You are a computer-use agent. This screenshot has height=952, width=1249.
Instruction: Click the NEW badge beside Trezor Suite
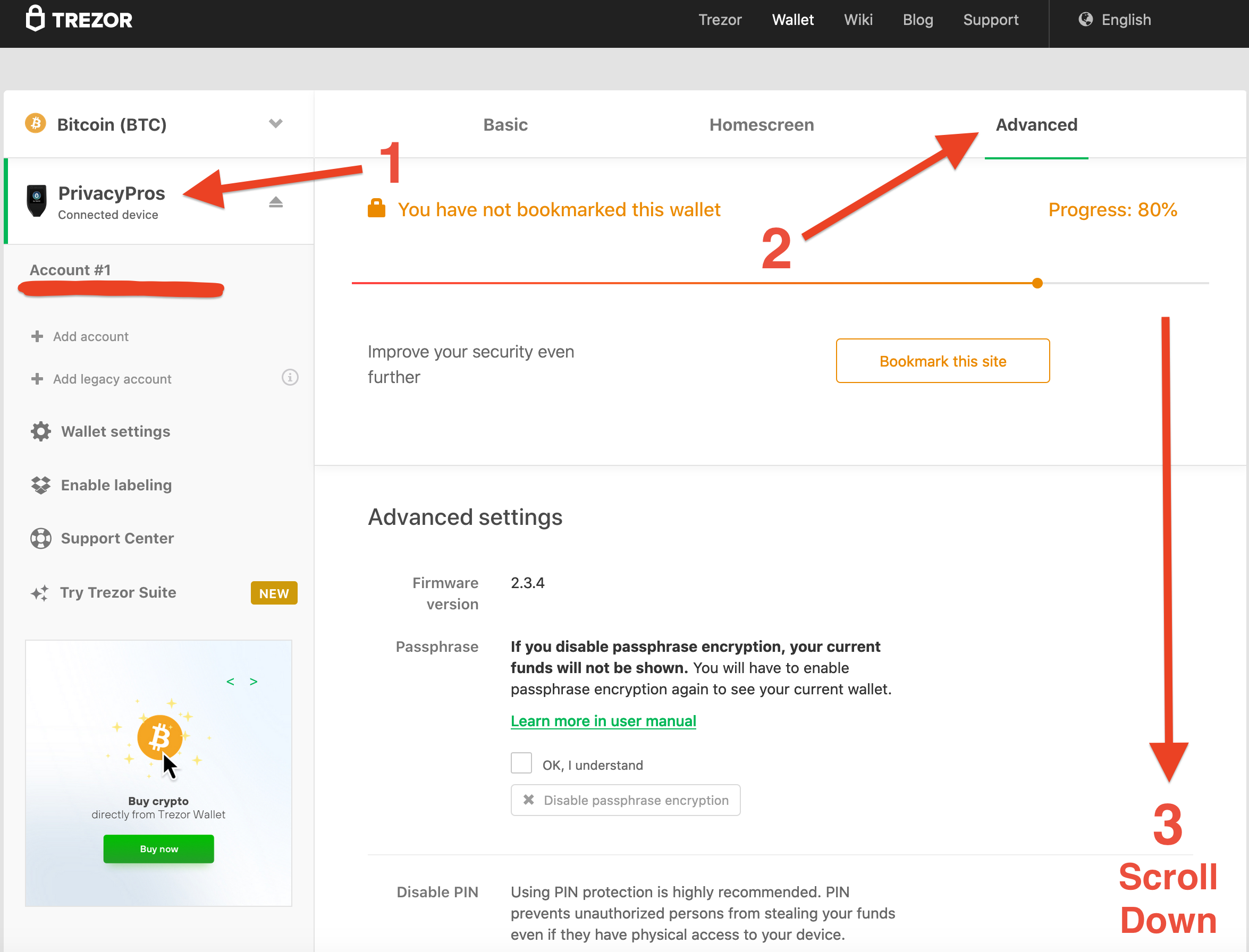[274, 593]
